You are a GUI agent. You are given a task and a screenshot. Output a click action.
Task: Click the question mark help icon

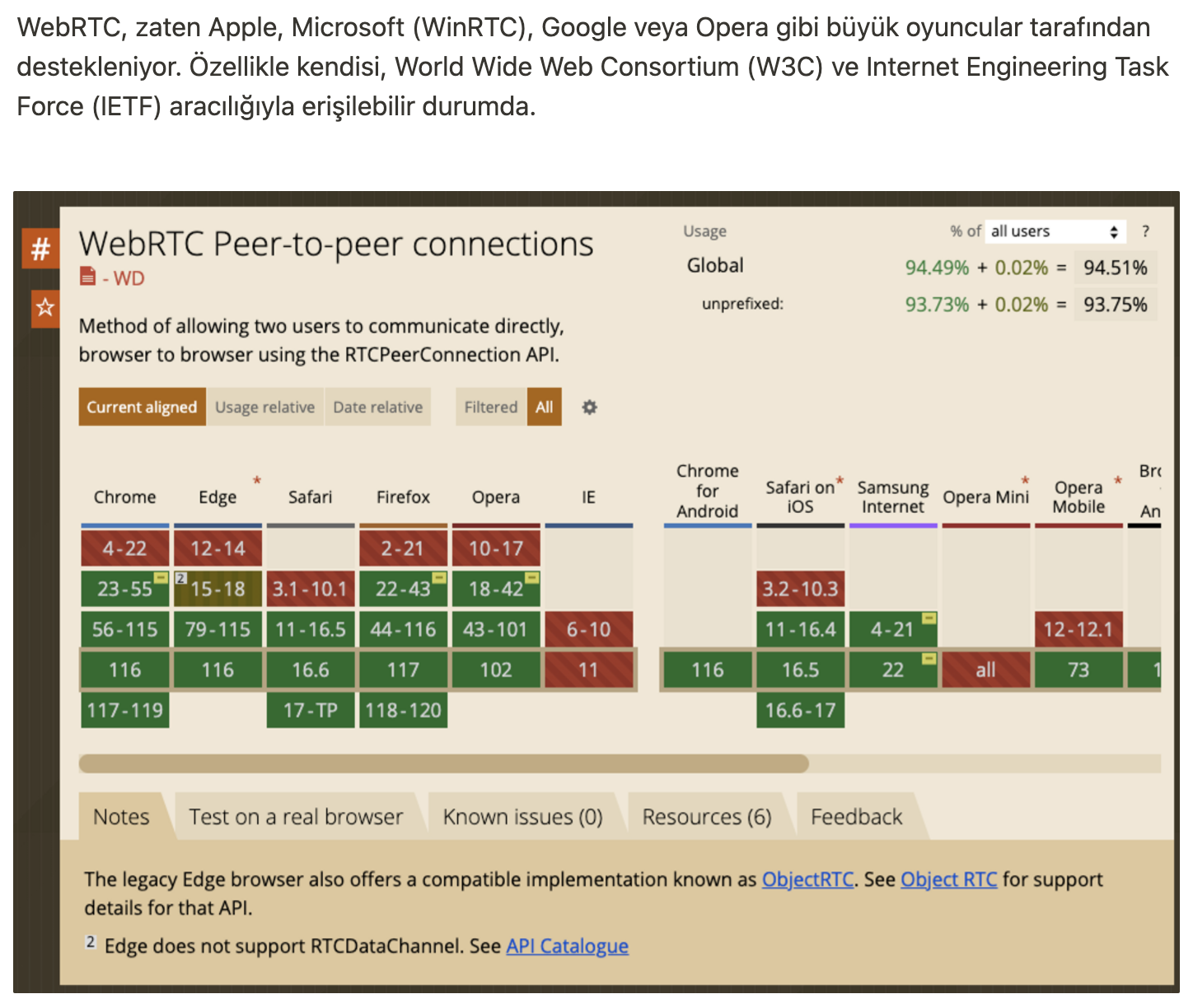click(1145, 231)
